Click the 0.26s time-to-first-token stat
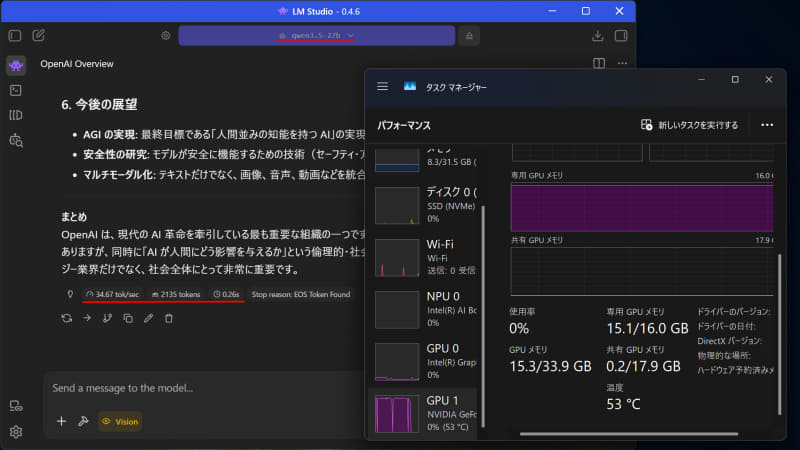 [x=227, y=294]
